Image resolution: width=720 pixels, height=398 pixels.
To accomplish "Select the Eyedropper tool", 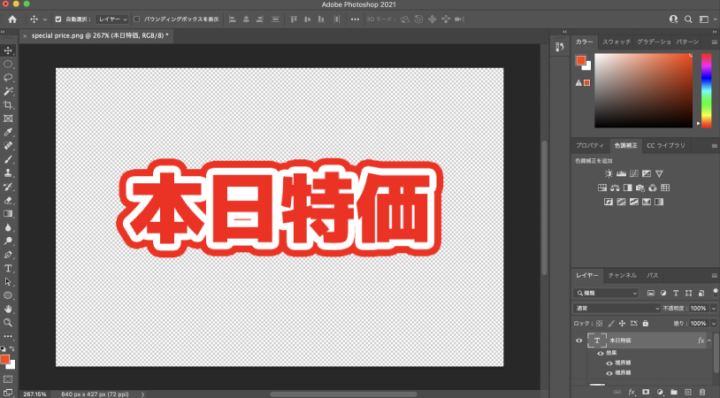I will 8,132.
